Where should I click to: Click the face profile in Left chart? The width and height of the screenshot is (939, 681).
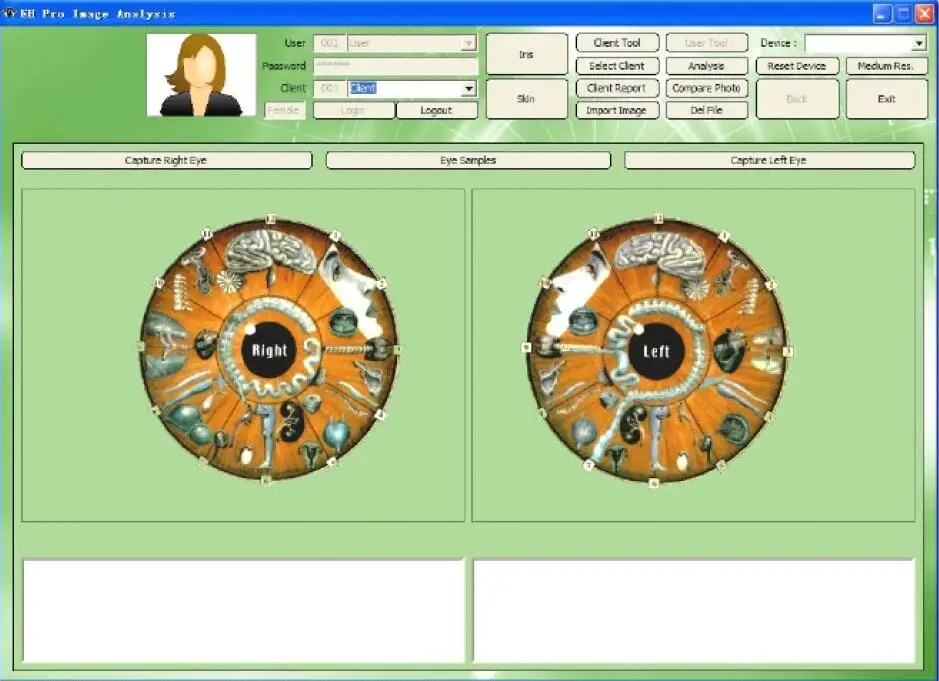578,289
